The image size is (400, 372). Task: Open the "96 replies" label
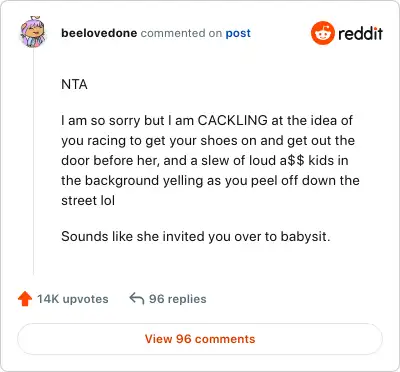177,299
